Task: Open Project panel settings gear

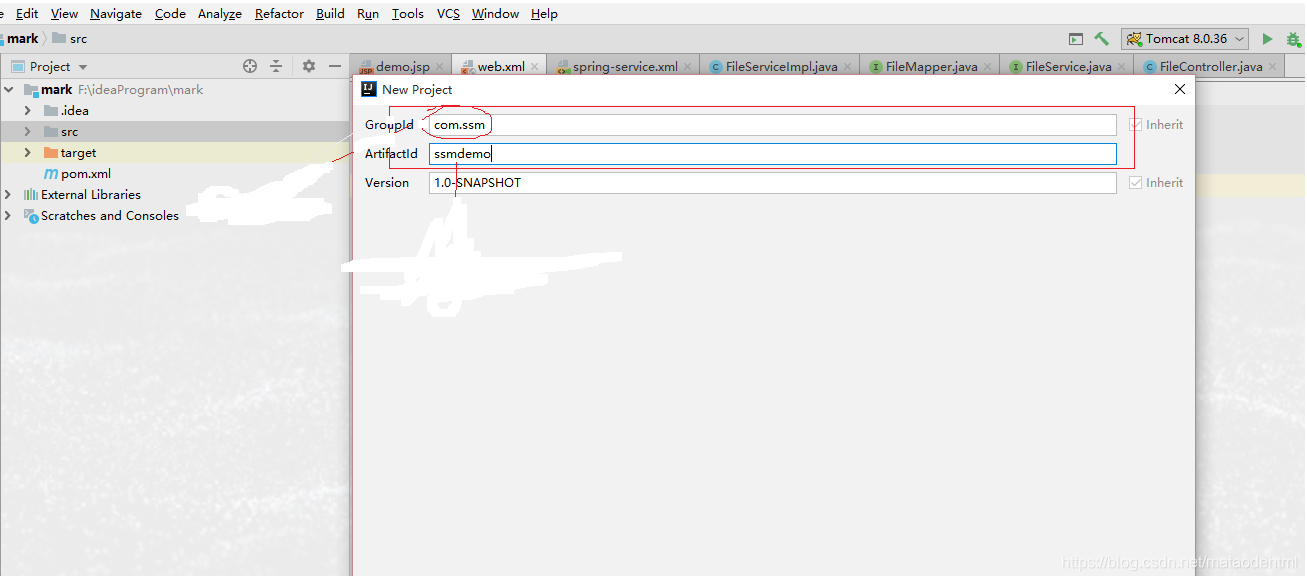Action: (x=309, y=66)
